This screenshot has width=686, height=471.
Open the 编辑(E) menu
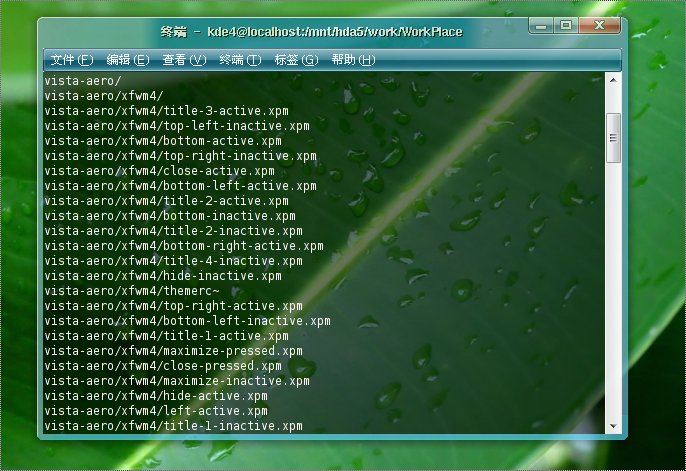click(128, 60)
